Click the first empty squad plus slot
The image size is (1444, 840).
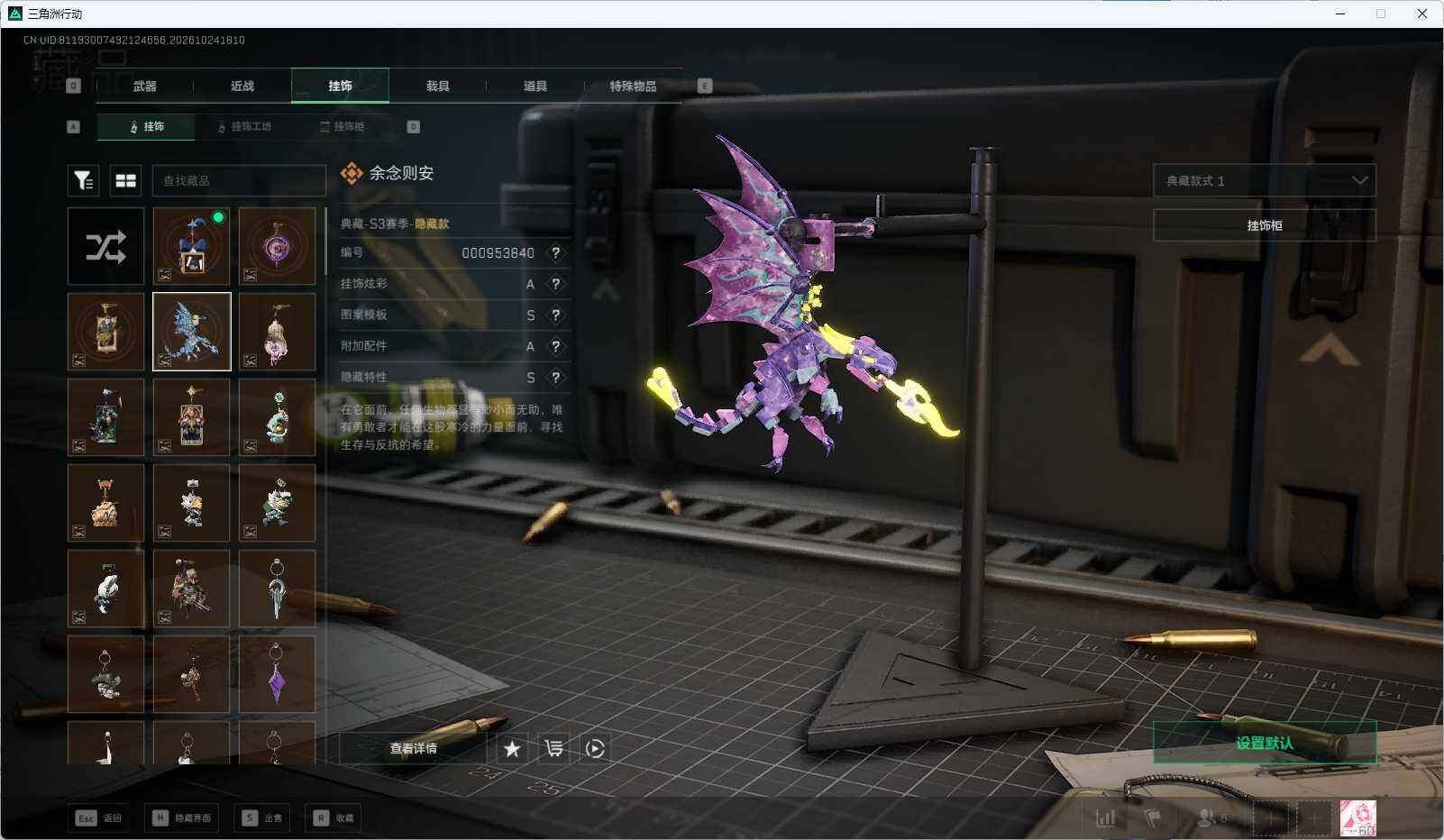[1270, 817]
